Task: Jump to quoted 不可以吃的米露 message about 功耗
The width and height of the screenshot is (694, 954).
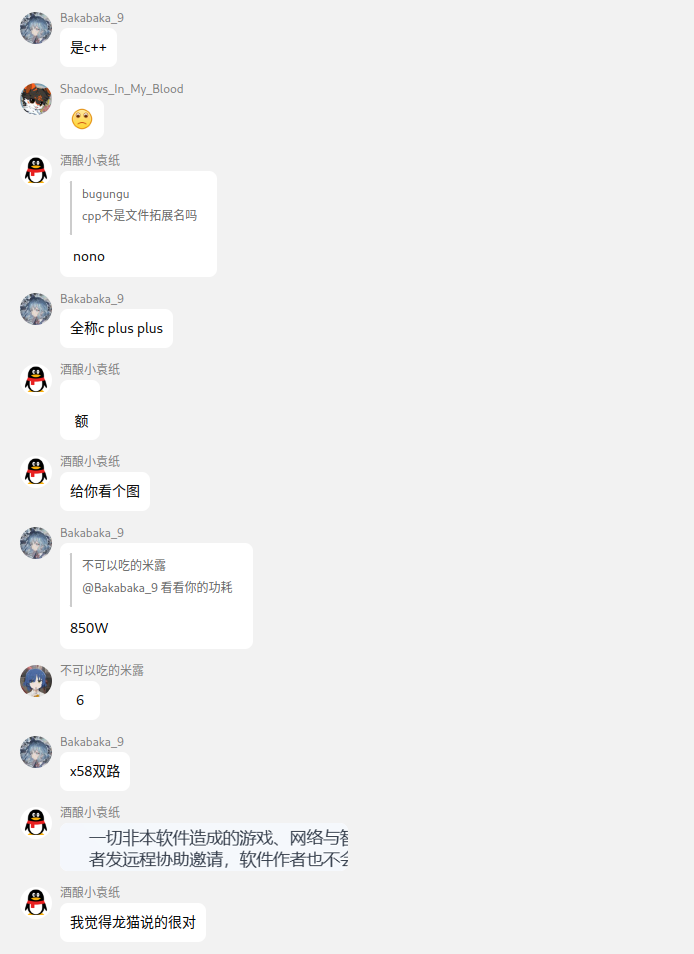Action: pos(157,577)
